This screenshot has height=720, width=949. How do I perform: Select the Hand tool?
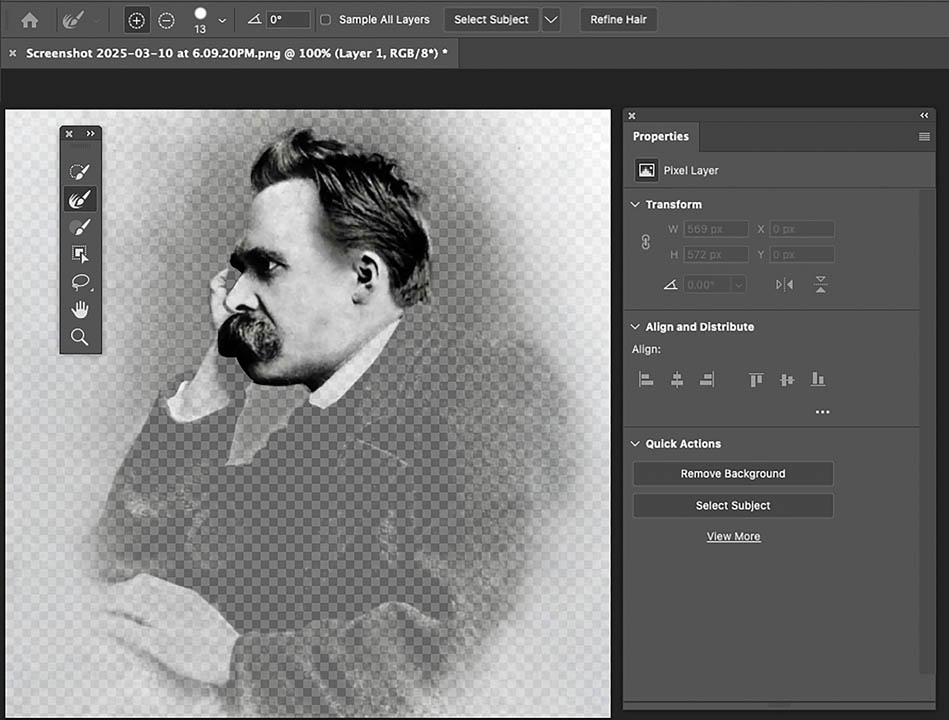coord(80,310)
